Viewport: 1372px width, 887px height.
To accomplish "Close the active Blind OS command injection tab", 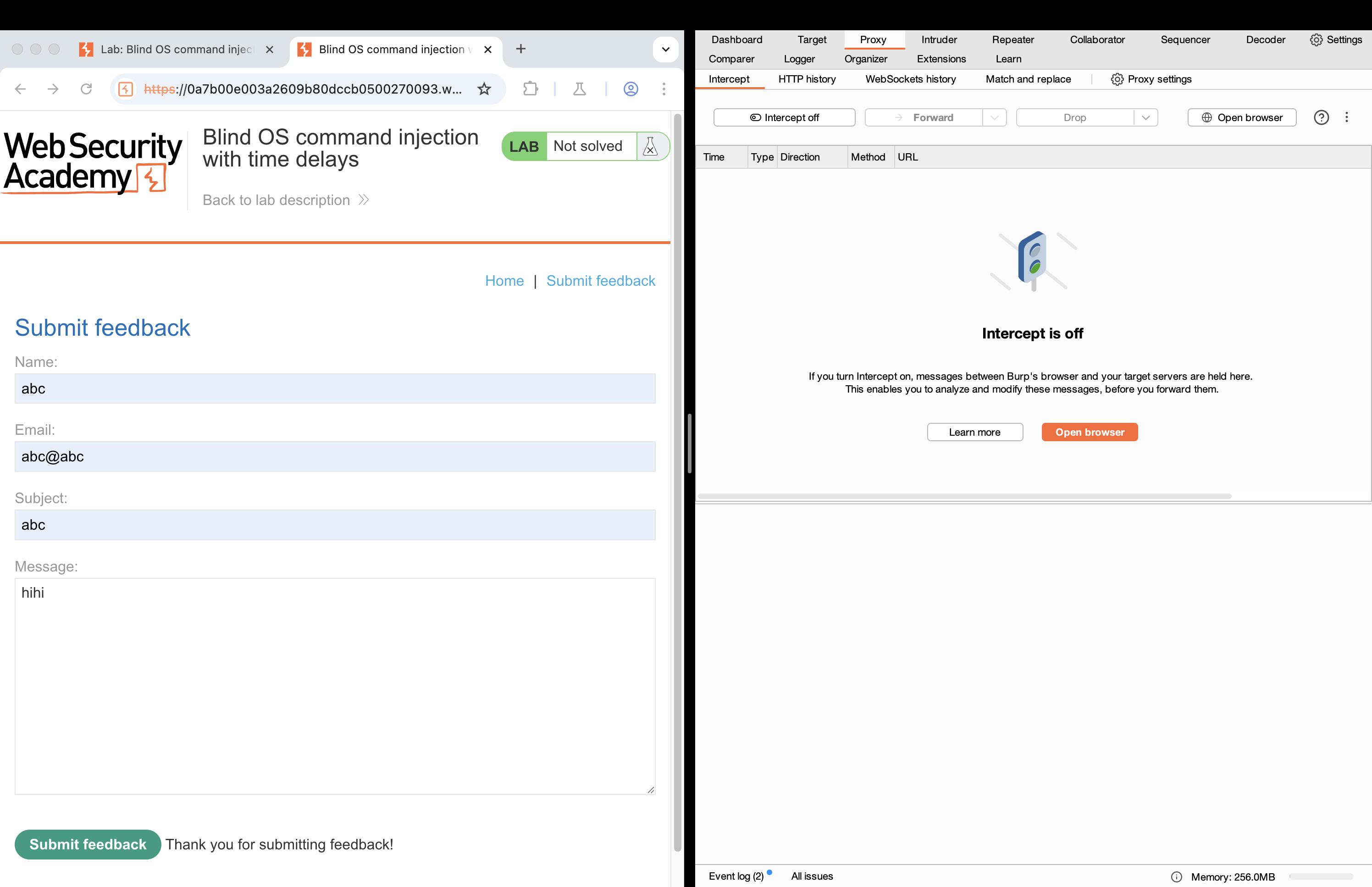I will click(487, 50).
